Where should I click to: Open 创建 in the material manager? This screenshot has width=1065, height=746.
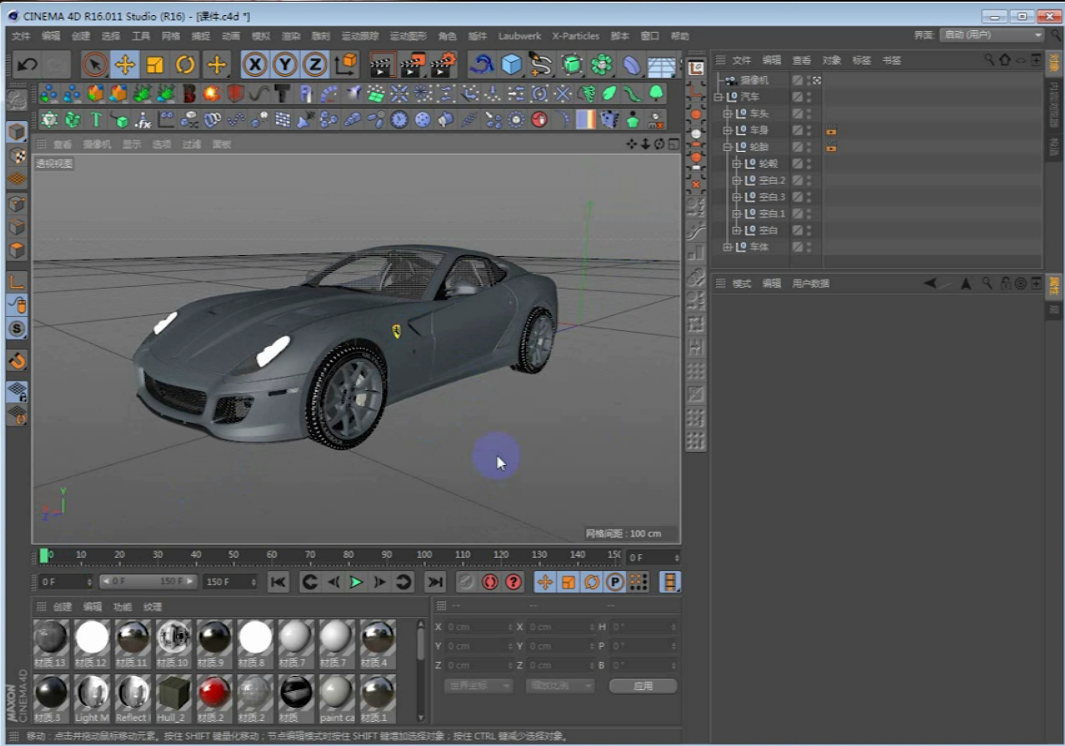[x=62, y=607]
